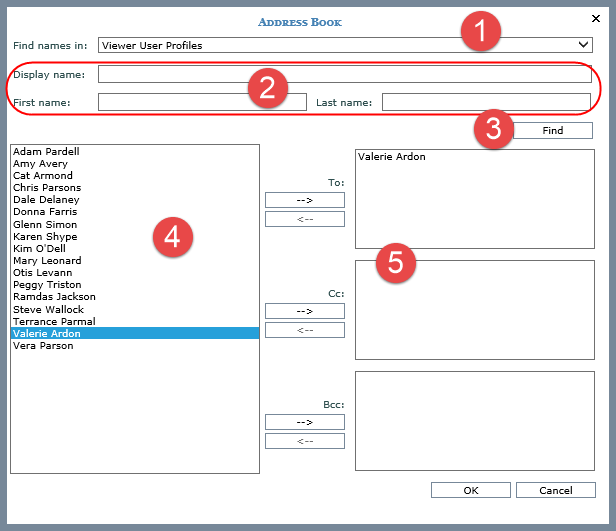Viewport: 616px width, 531px height.
Task: Confirm with the OK button
Action: pos(471,490)
